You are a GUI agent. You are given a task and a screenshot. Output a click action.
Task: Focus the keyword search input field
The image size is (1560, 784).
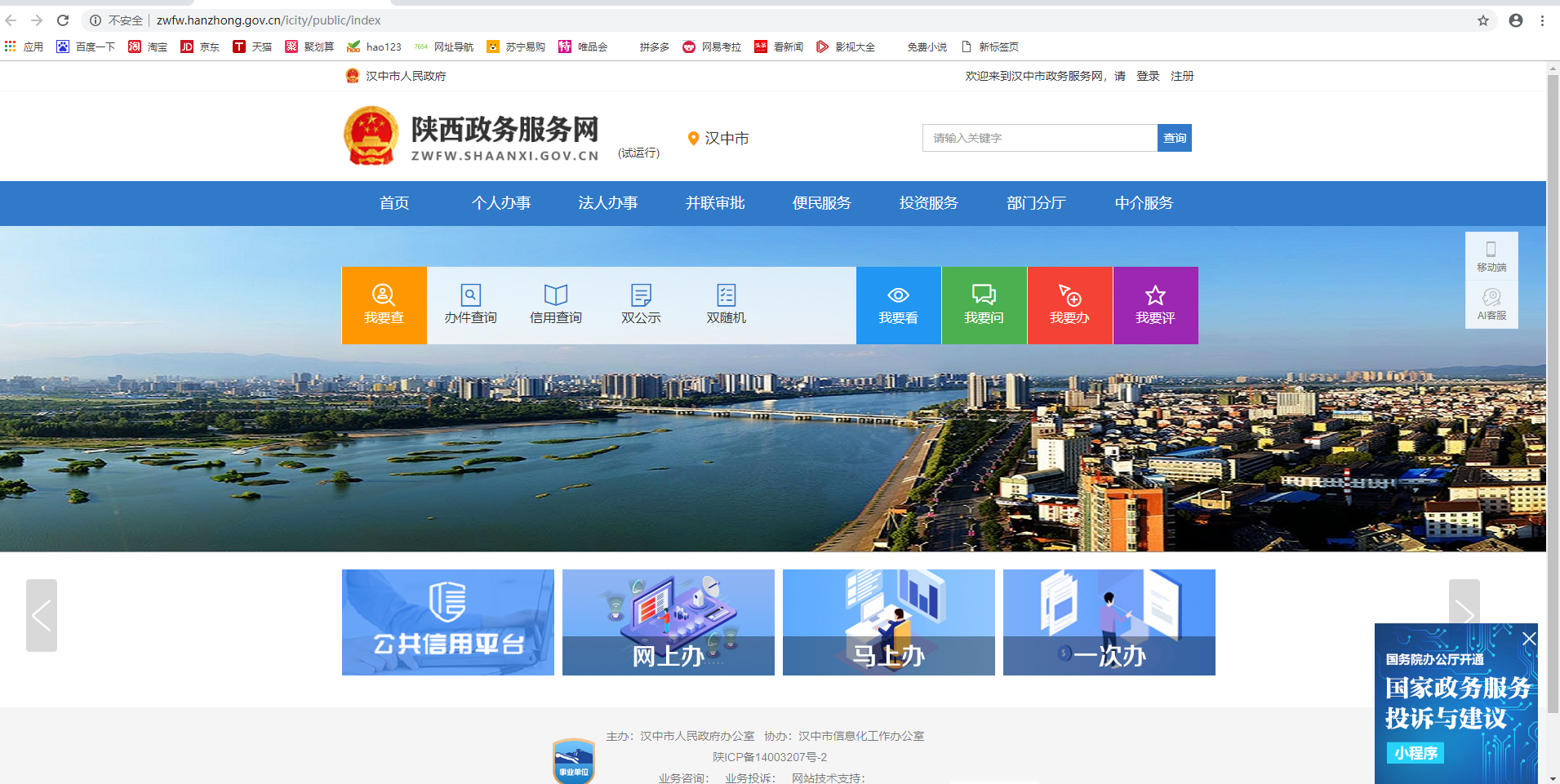pyautogui.click(x=1039, y=138)
